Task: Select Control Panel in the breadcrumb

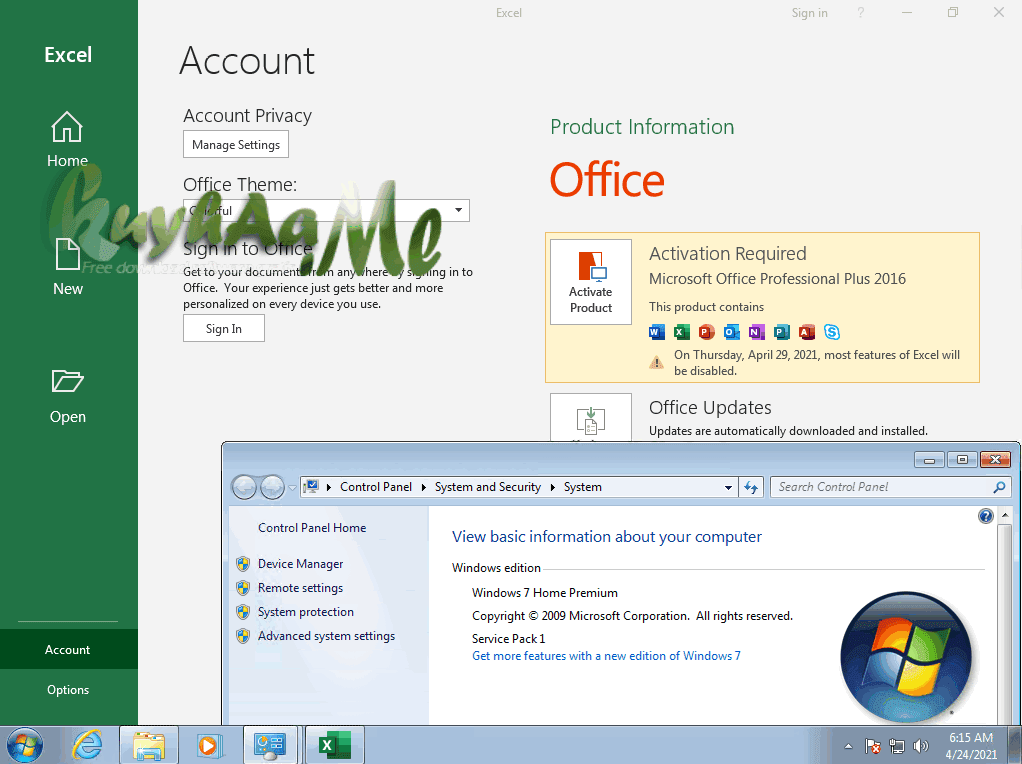Action: tap(375, 487)
